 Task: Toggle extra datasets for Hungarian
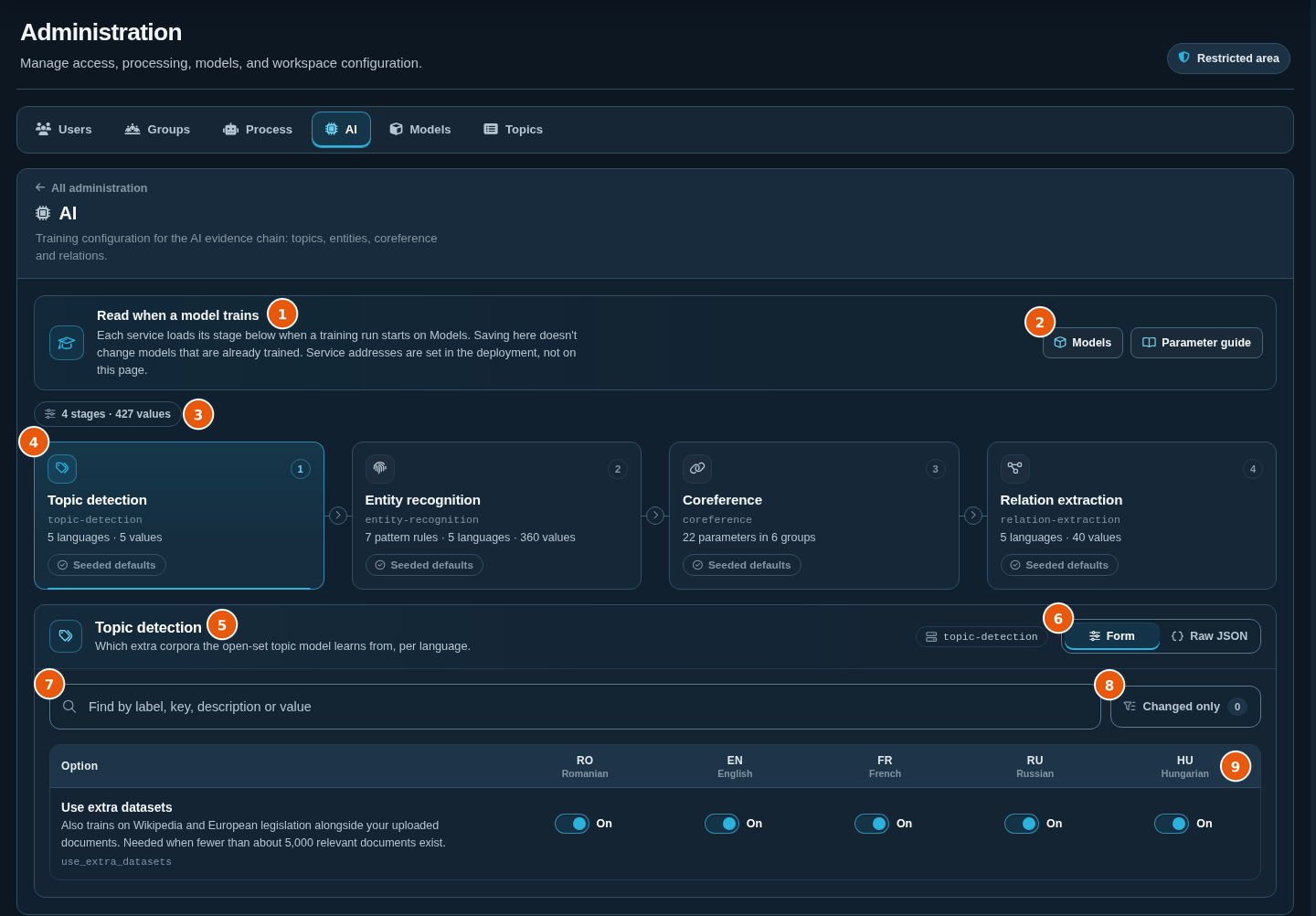pos(1172,824)
